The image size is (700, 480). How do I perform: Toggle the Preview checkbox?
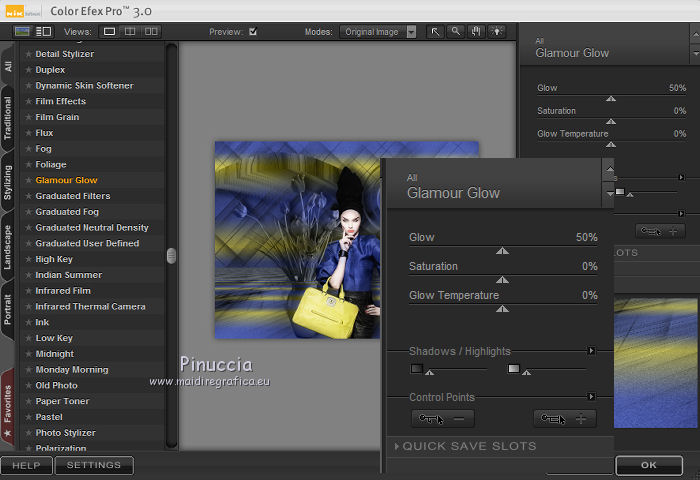253,32
